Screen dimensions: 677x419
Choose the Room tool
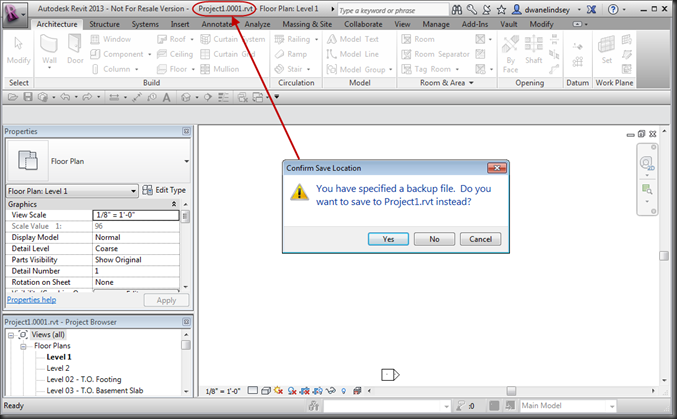(x=418, y=39)
